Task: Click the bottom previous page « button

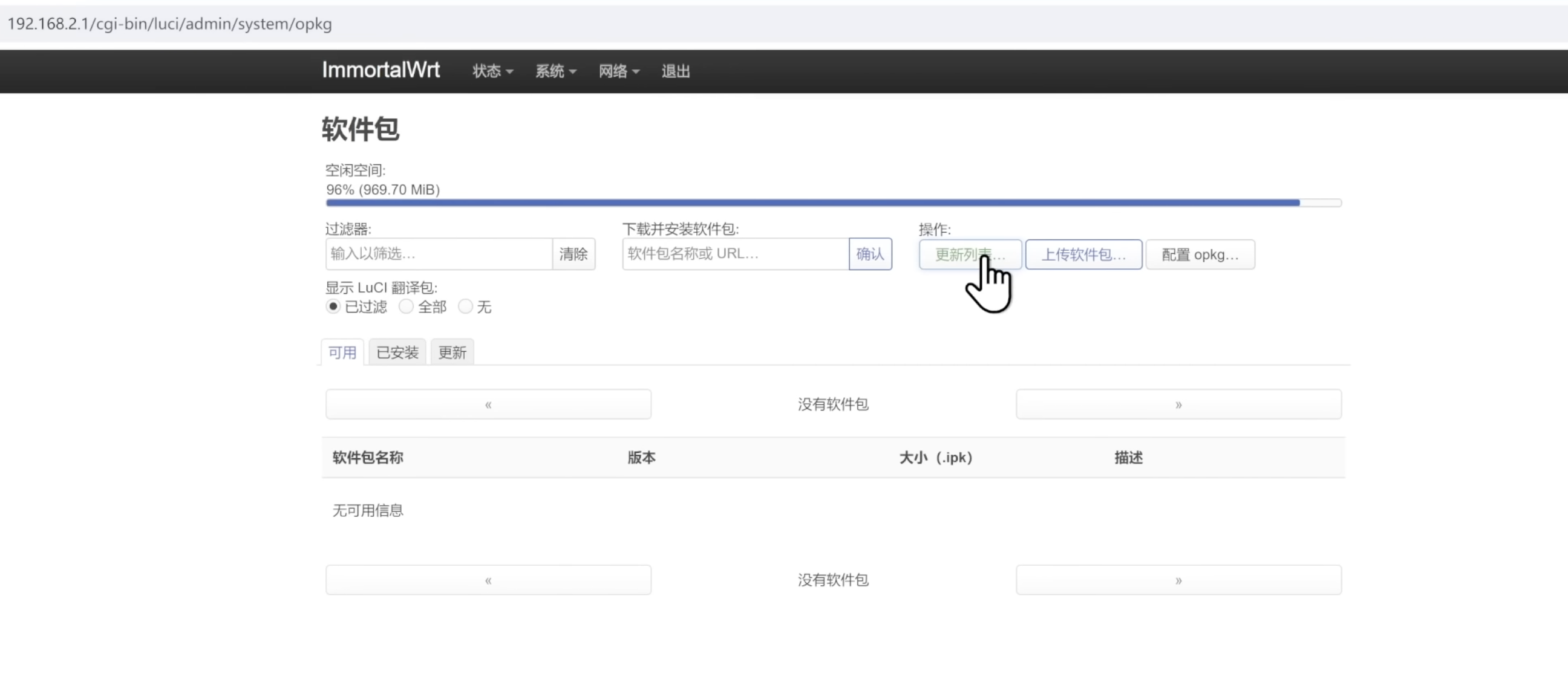Action: coord(488,580)
